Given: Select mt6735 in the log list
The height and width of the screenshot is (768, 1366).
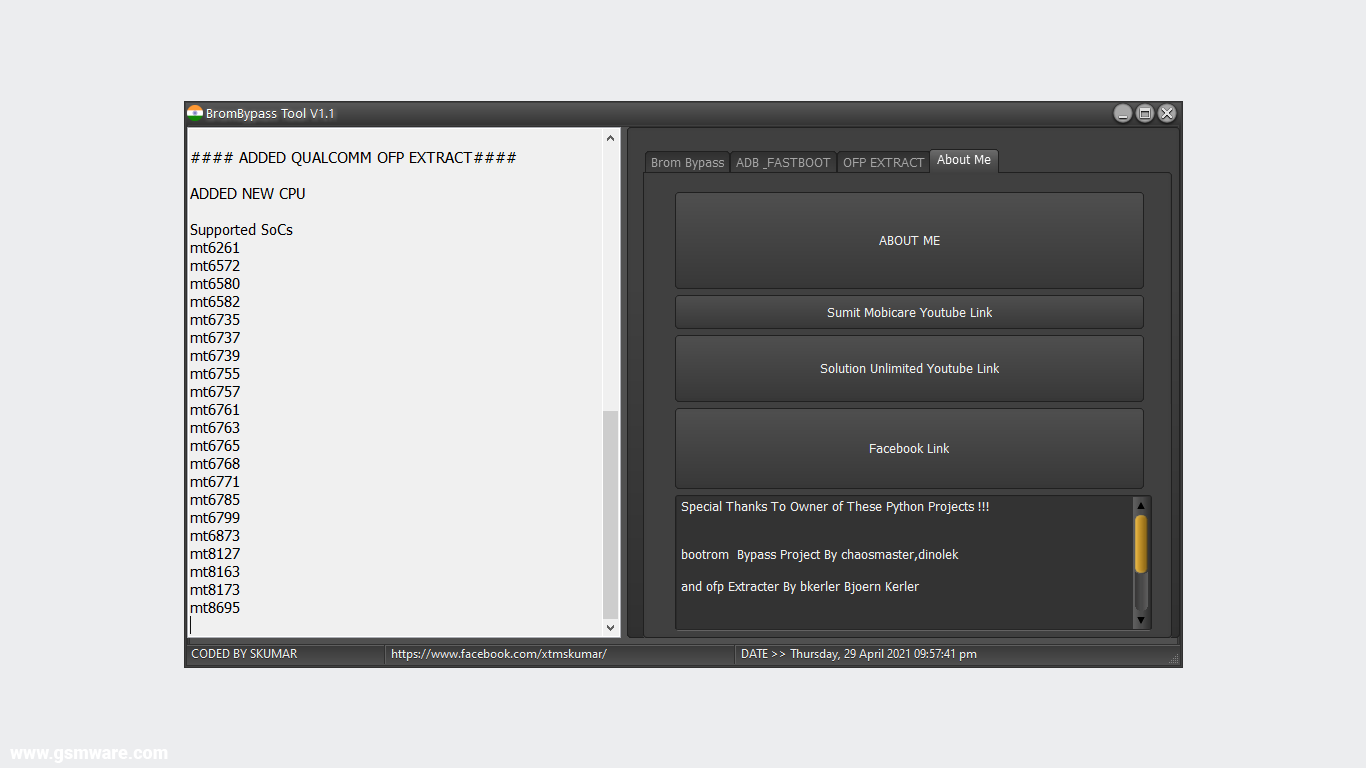Looking at the screenshot, I should coord(215,320).
